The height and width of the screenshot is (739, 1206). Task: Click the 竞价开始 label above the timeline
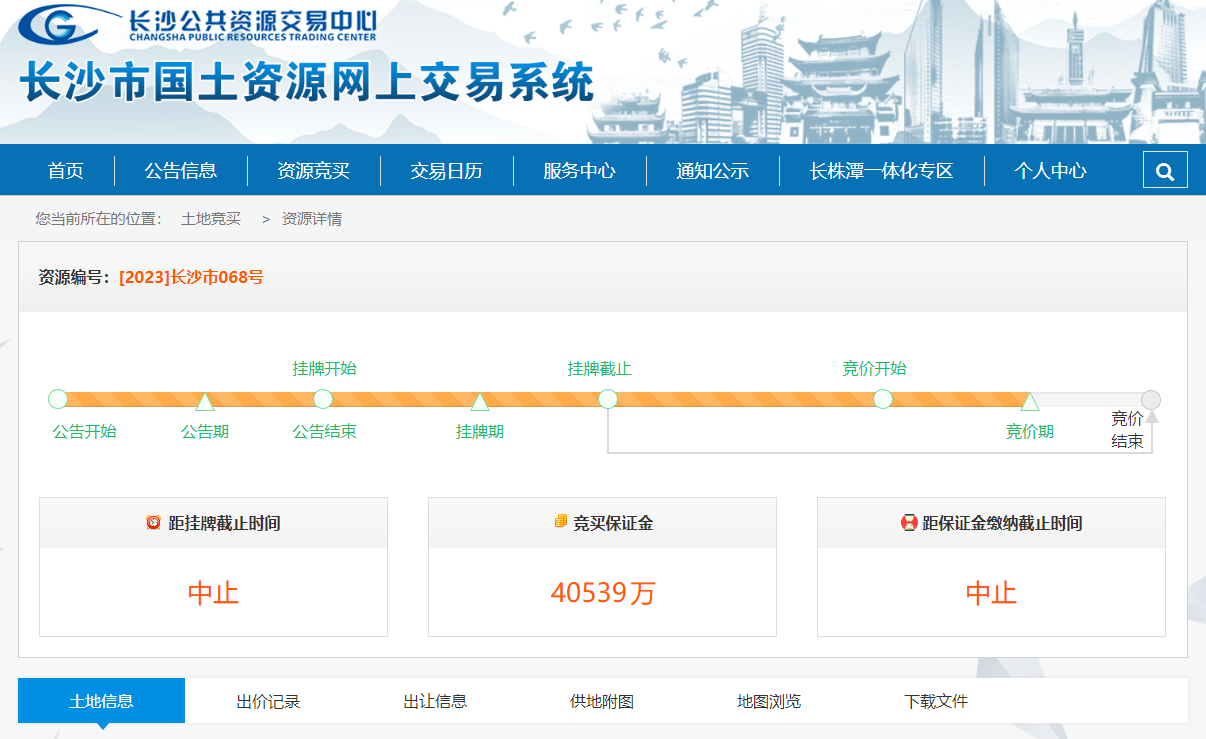(x=875, y=368)
